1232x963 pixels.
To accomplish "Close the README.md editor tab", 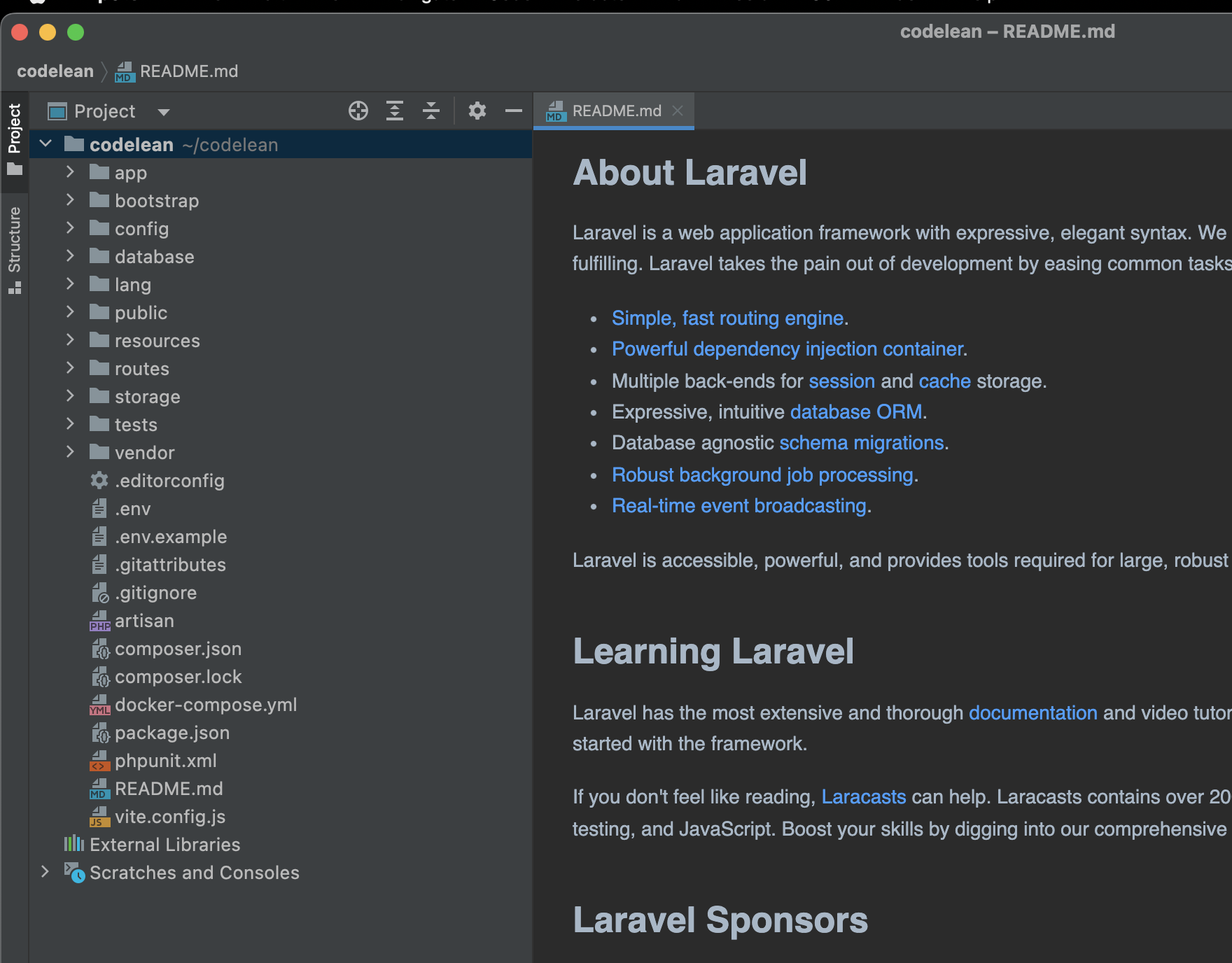I will point(678,111).
